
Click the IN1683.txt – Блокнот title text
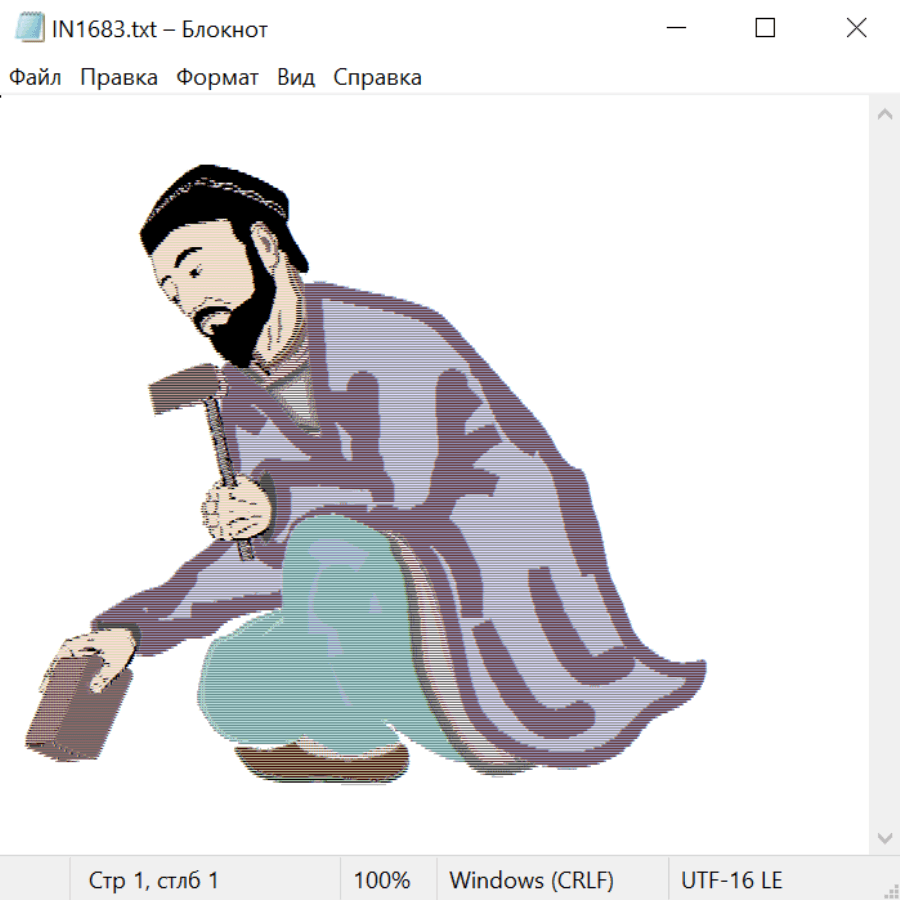[160, 29]
